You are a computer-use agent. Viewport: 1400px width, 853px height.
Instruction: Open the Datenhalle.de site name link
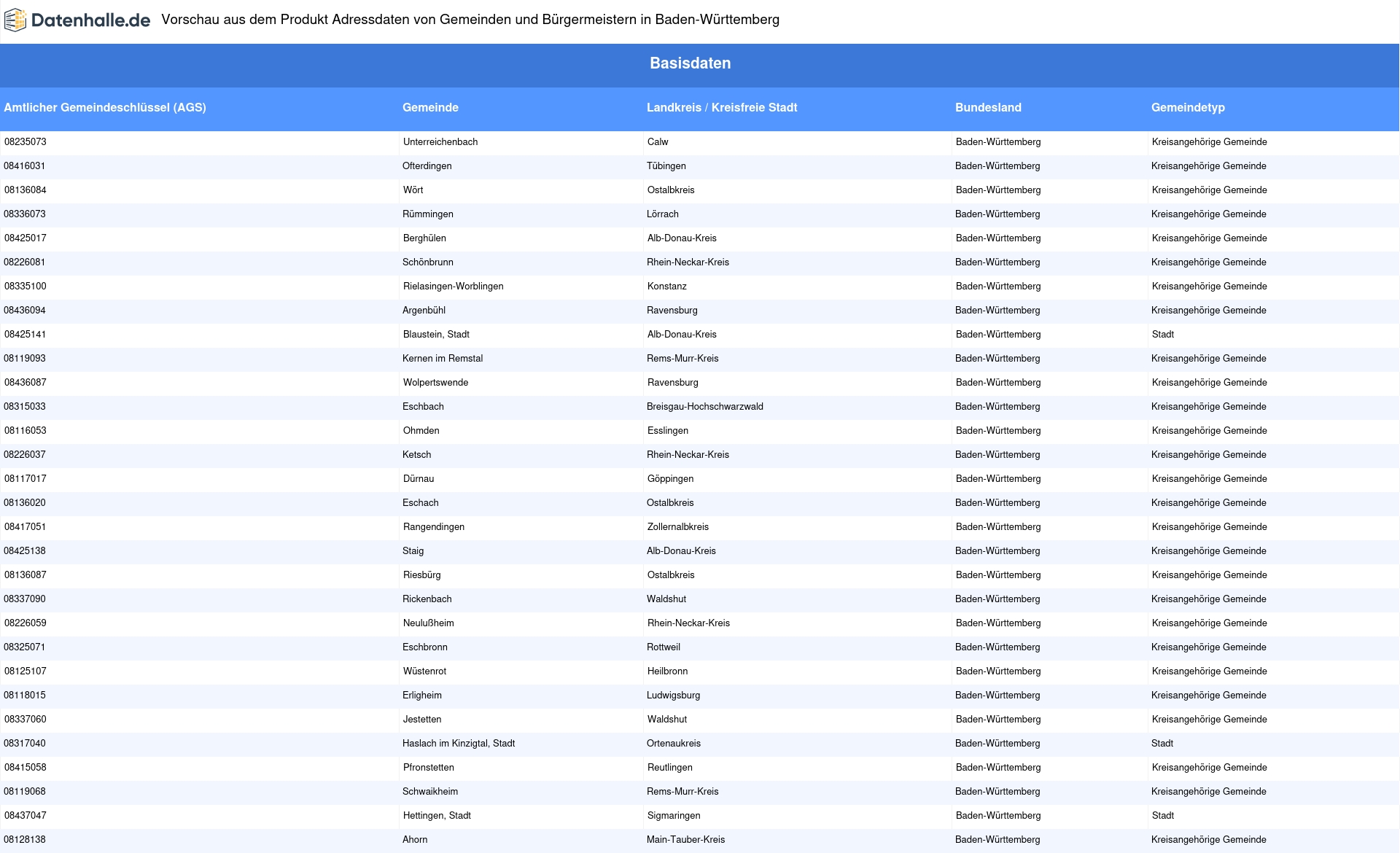[90, 20]
